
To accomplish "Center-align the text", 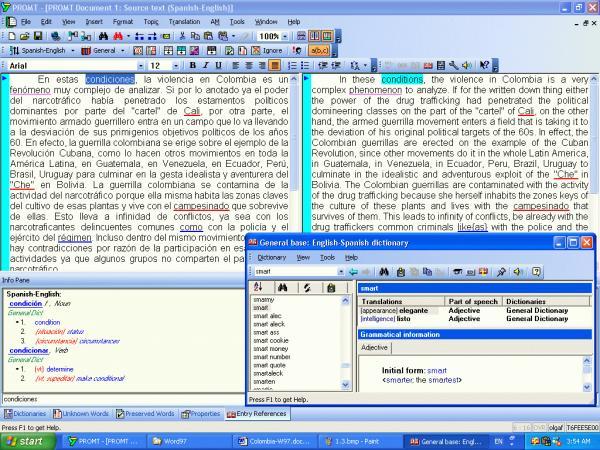I will tap(249, 65).
